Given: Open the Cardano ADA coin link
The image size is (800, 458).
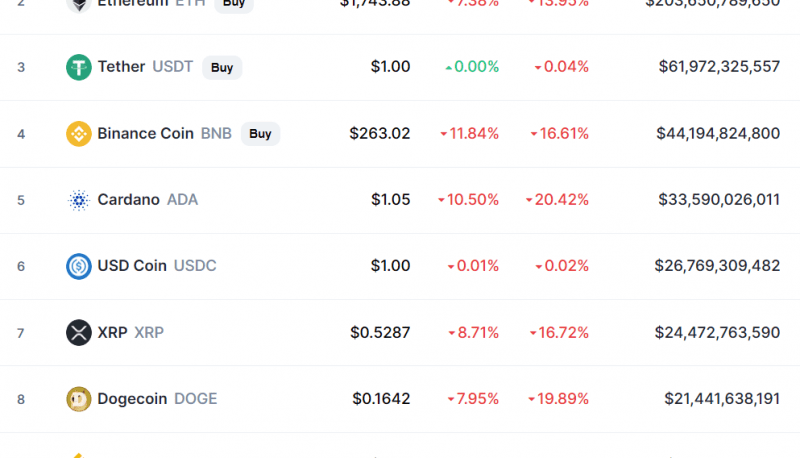Looking at the screenshot, I should point(147,199).
